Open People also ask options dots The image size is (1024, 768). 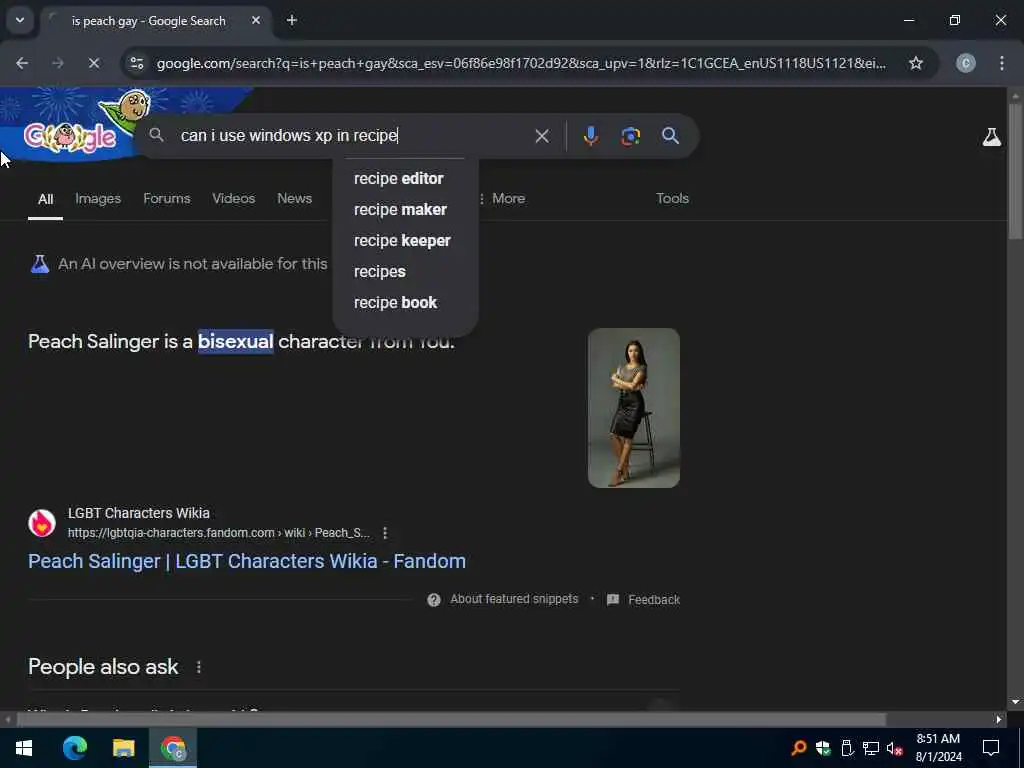click(x=199, y=667)
